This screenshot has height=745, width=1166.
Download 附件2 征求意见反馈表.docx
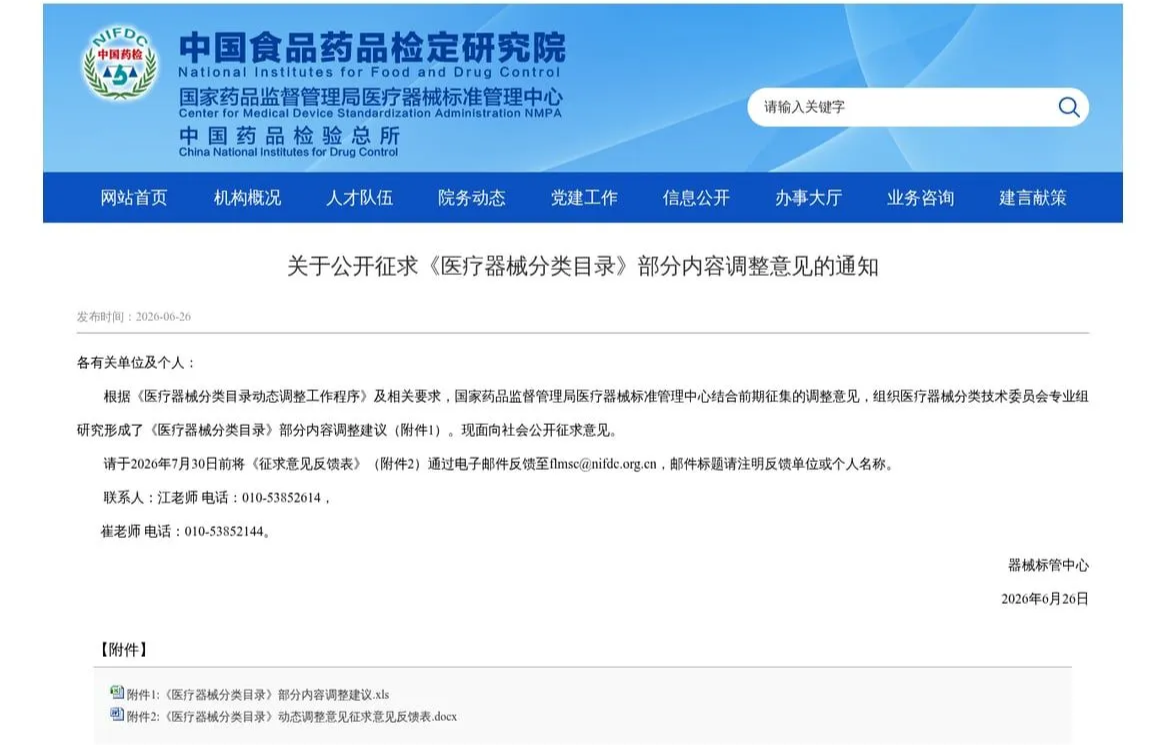tap(292, 717)
